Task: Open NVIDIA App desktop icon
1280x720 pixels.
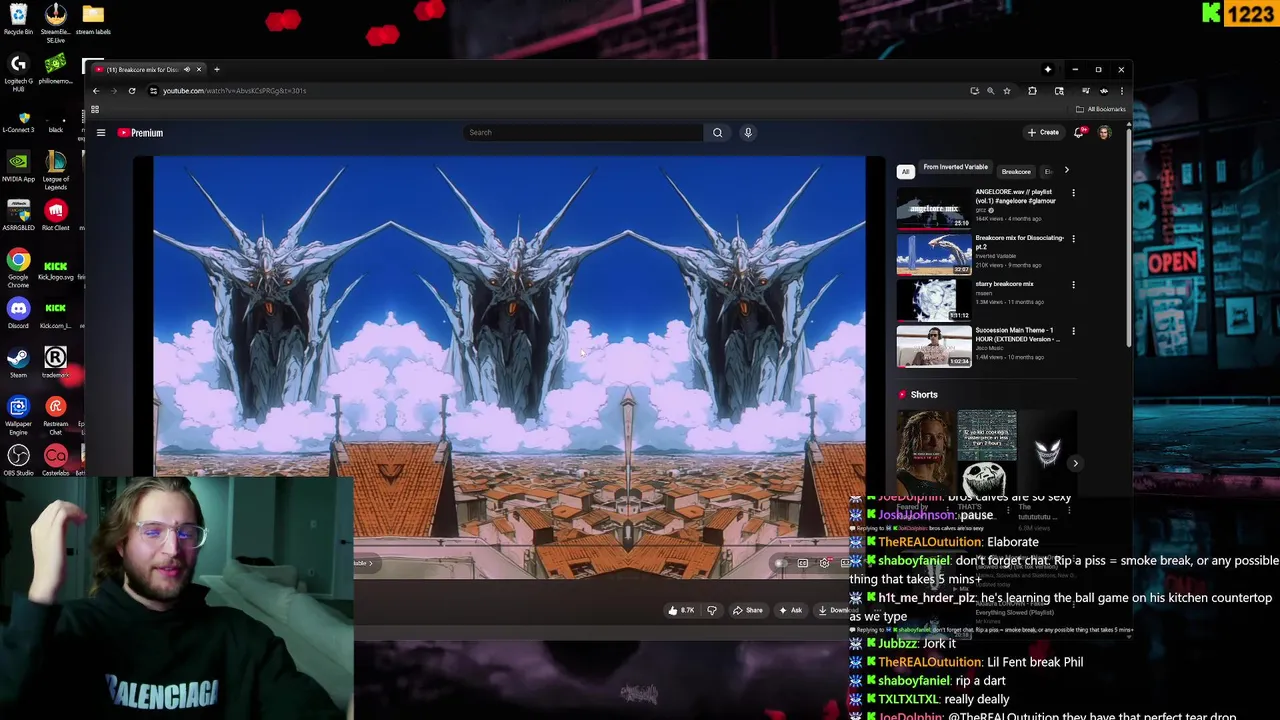Action: (x=18, y=166)
